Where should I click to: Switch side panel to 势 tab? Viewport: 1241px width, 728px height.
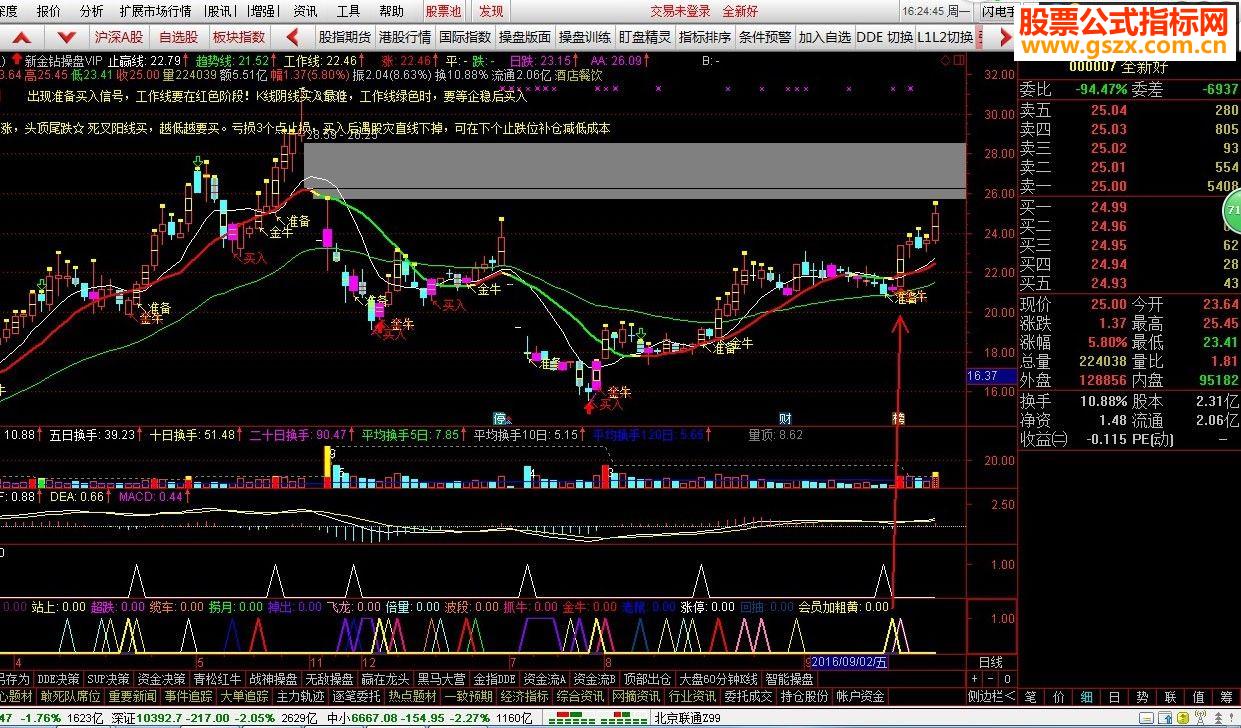coord(1142,696)
